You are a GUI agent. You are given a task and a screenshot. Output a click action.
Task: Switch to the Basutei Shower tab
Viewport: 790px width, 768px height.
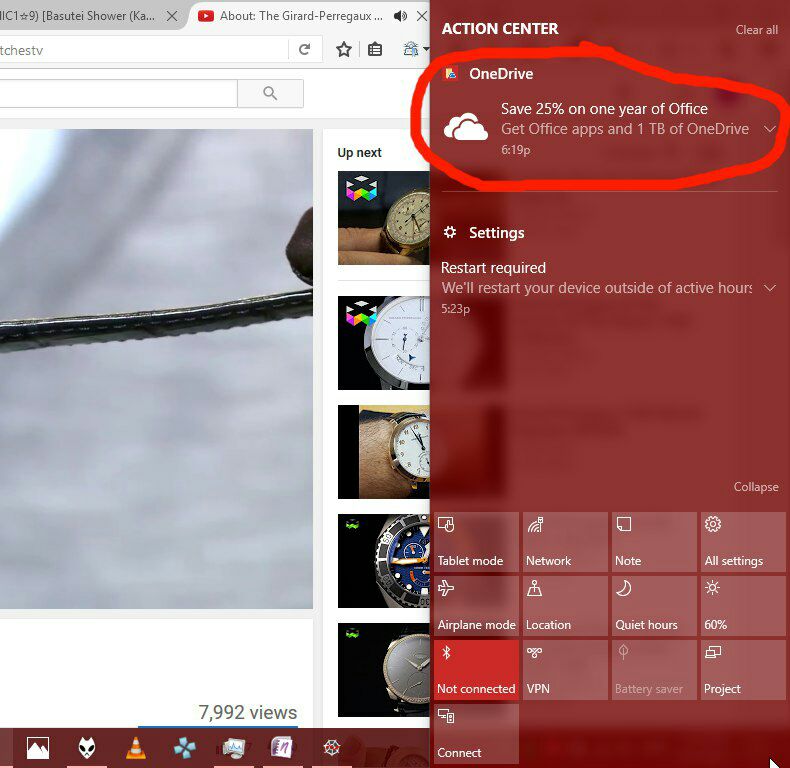78,16
